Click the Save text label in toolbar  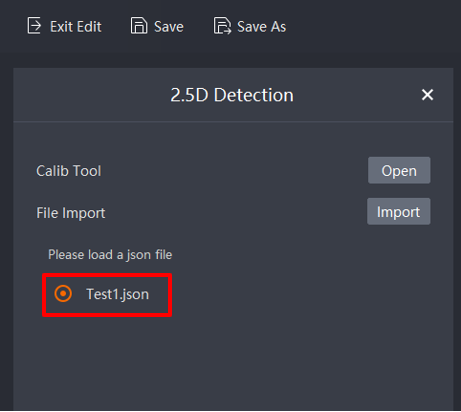coord(169,27)
